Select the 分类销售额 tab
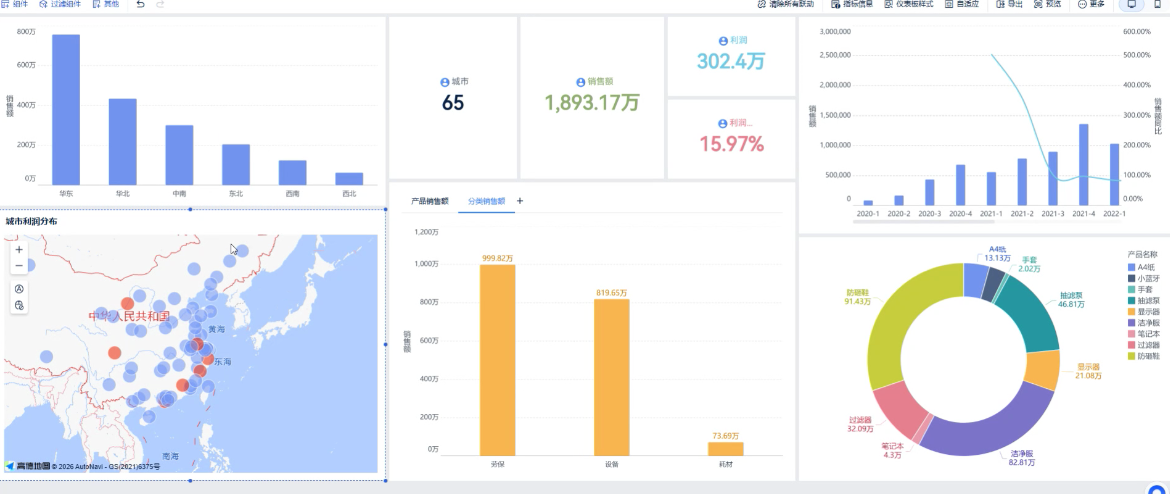The height and width of the screenshot is (494, 1170). (x=487, y=201)
